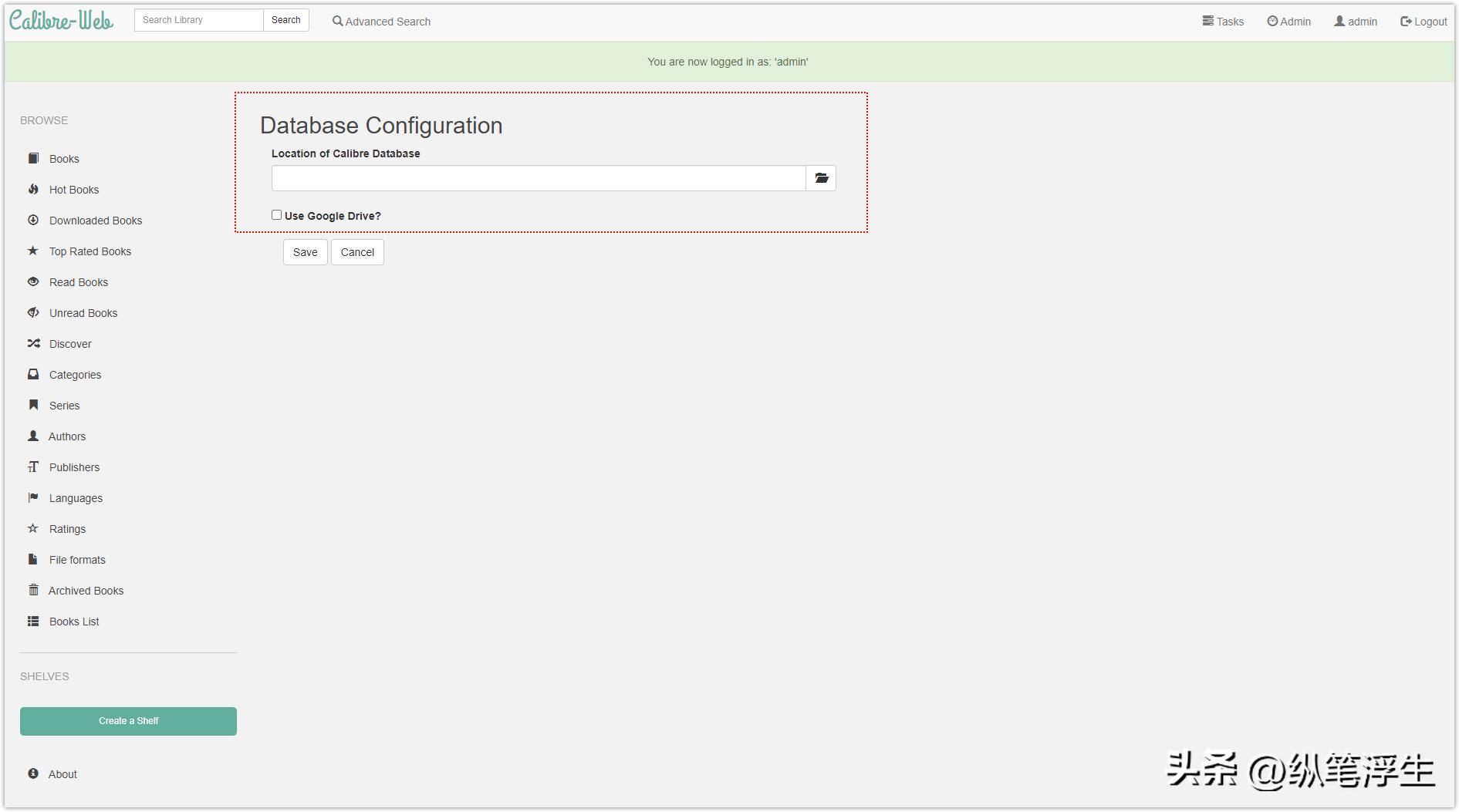Focus the Location of Calibre Database field
This screenshot has height=812, width=1459.
click(539, 178)
